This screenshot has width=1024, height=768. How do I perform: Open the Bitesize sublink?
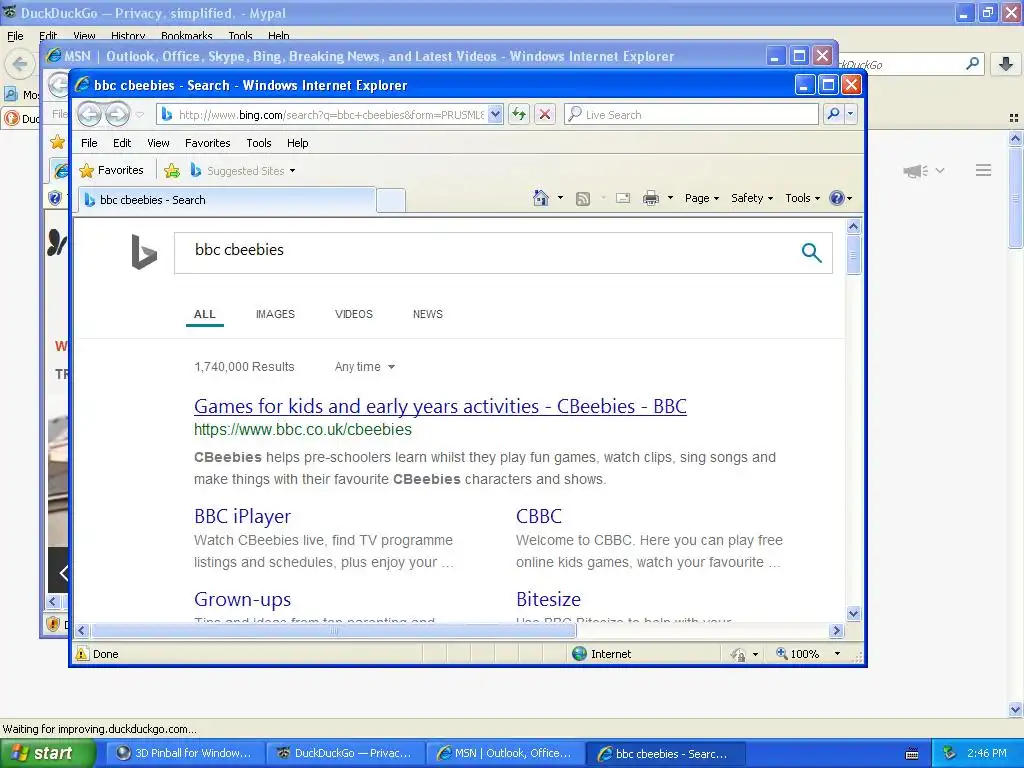(x=549, y=599)
